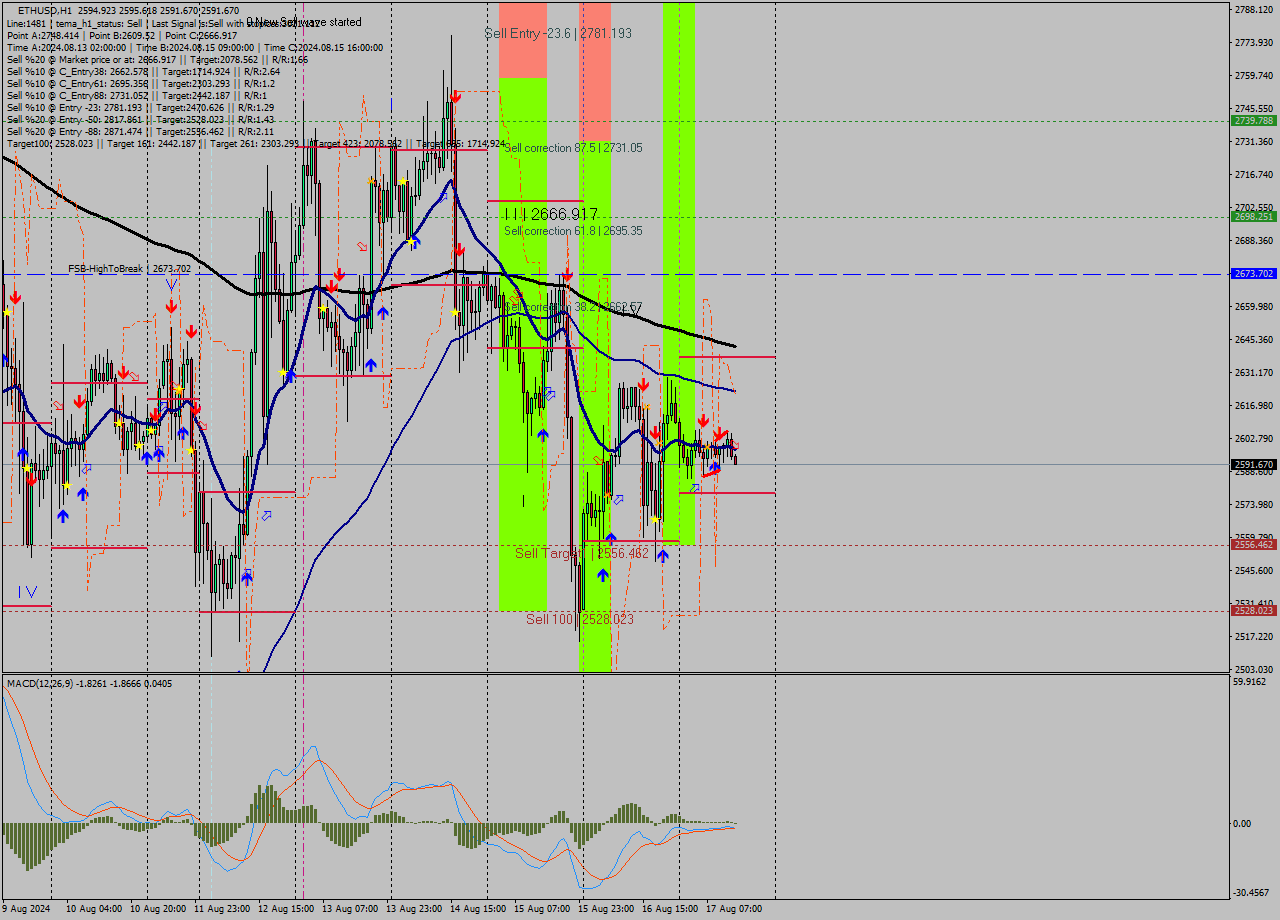The width and height of the screenshot is (1280, 920).
Task: Select the 'FSB-HighToBreak | 2673.702' label
Action: coord(129,269)
